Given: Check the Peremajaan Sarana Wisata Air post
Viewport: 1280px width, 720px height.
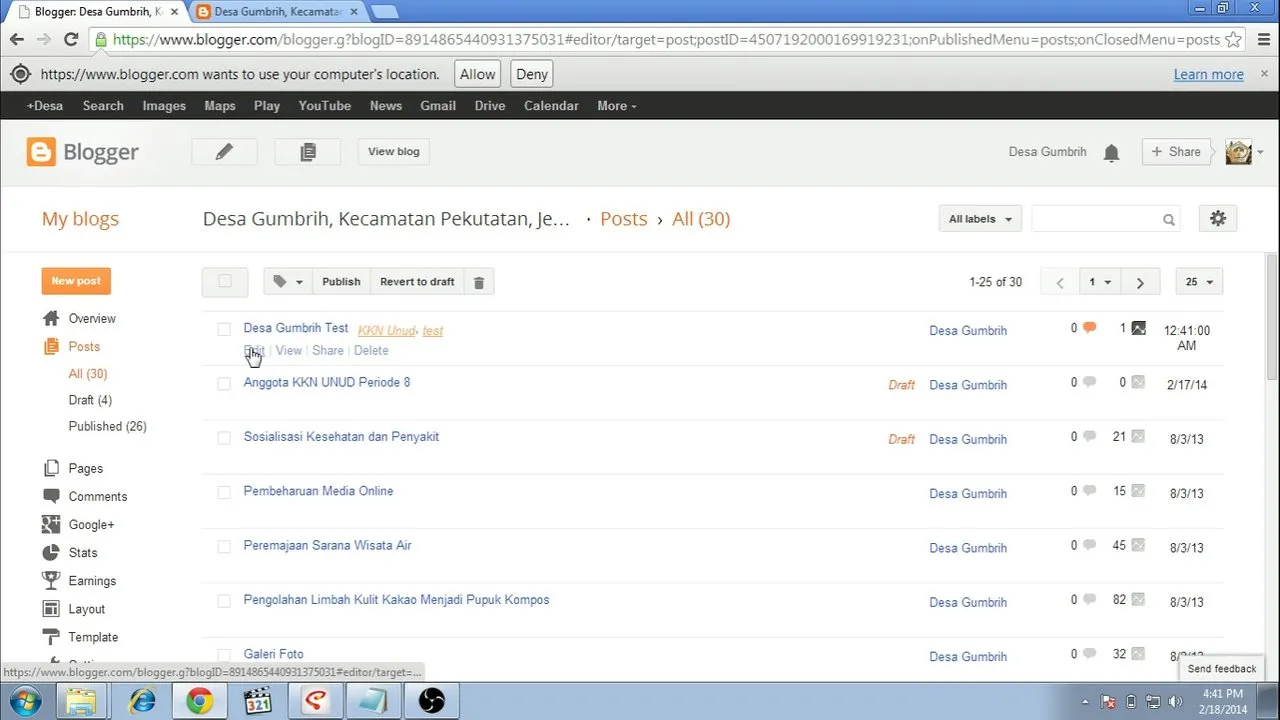Looking at the screenshot, I should pyautogui.click(x=224, y=547).
